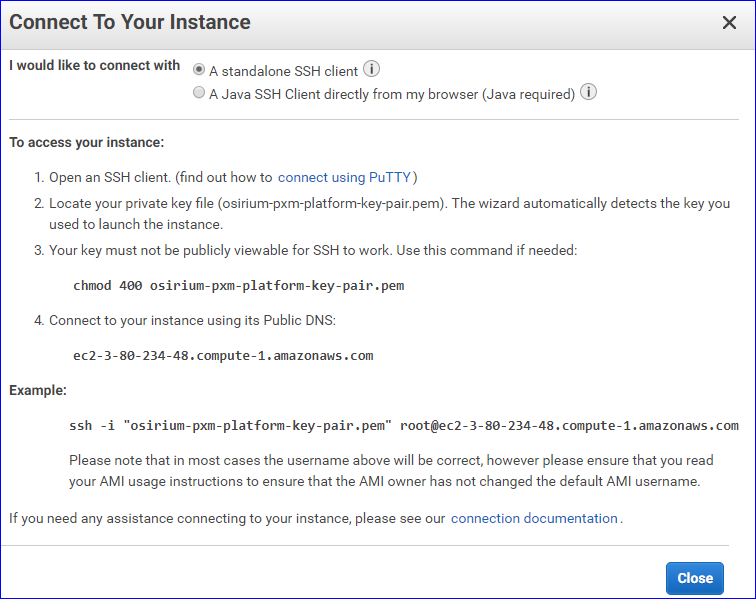Click the 'To access your instance:' heading
Image resolution: width=756 pixels, height=599 pixels.
point(87,143)
